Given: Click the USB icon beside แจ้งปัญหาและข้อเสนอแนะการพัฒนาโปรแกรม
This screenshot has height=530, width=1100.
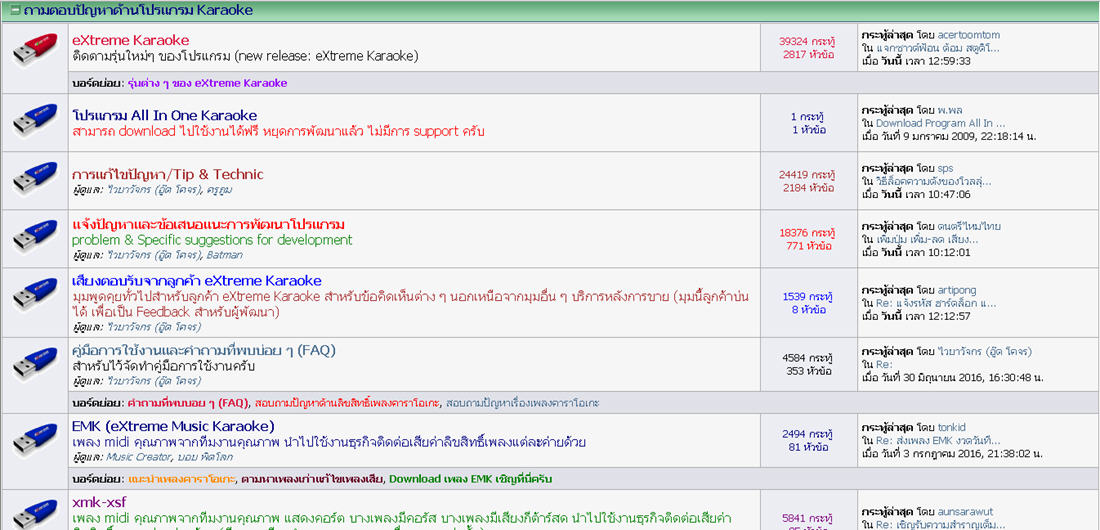Looking at the screenshot, I should point(34,239).
